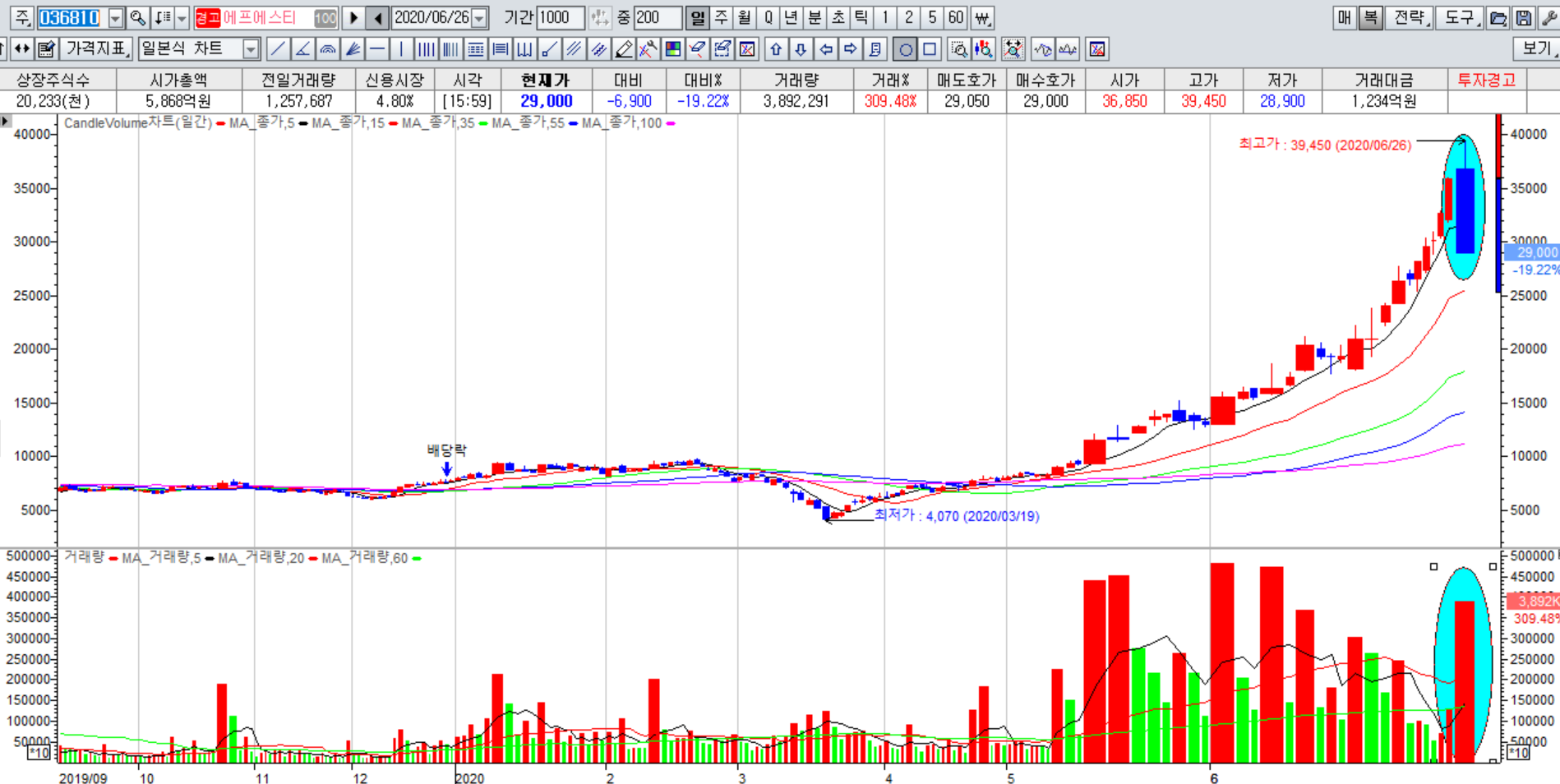Image resolution: width=1560 pixels, height=784 pixels.
Task: Click the 투자경고 investment warning label
Action: 1486,80
